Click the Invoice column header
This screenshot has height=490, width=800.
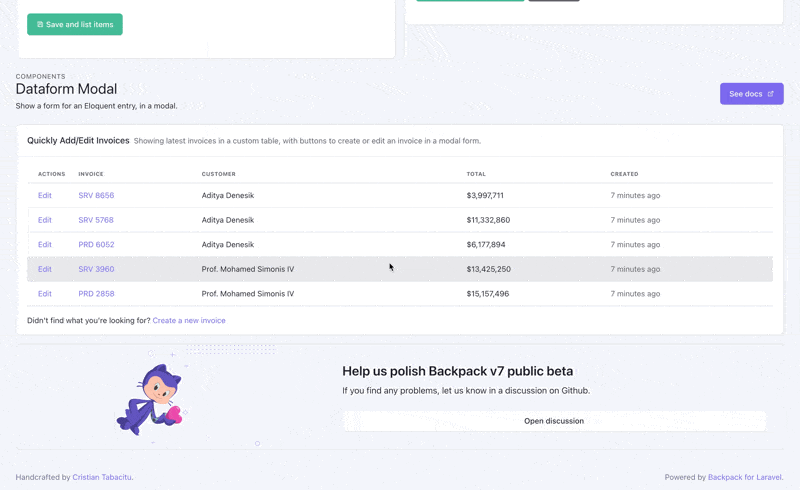[x=91, y=174]
